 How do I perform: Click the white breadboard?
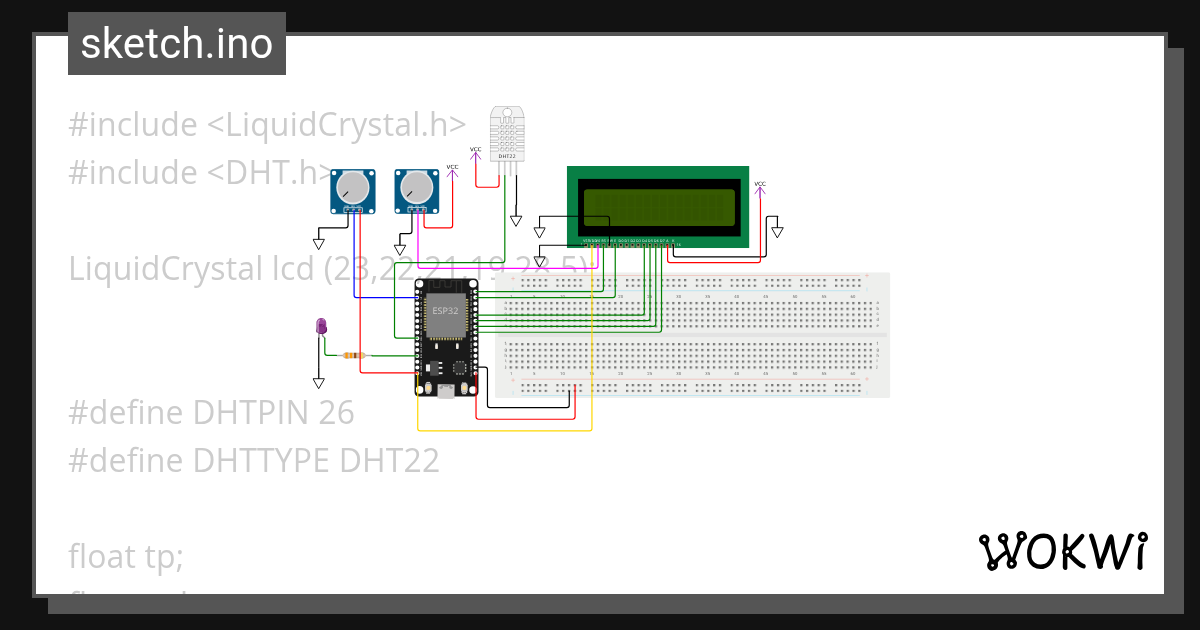(x=691, y=335)
